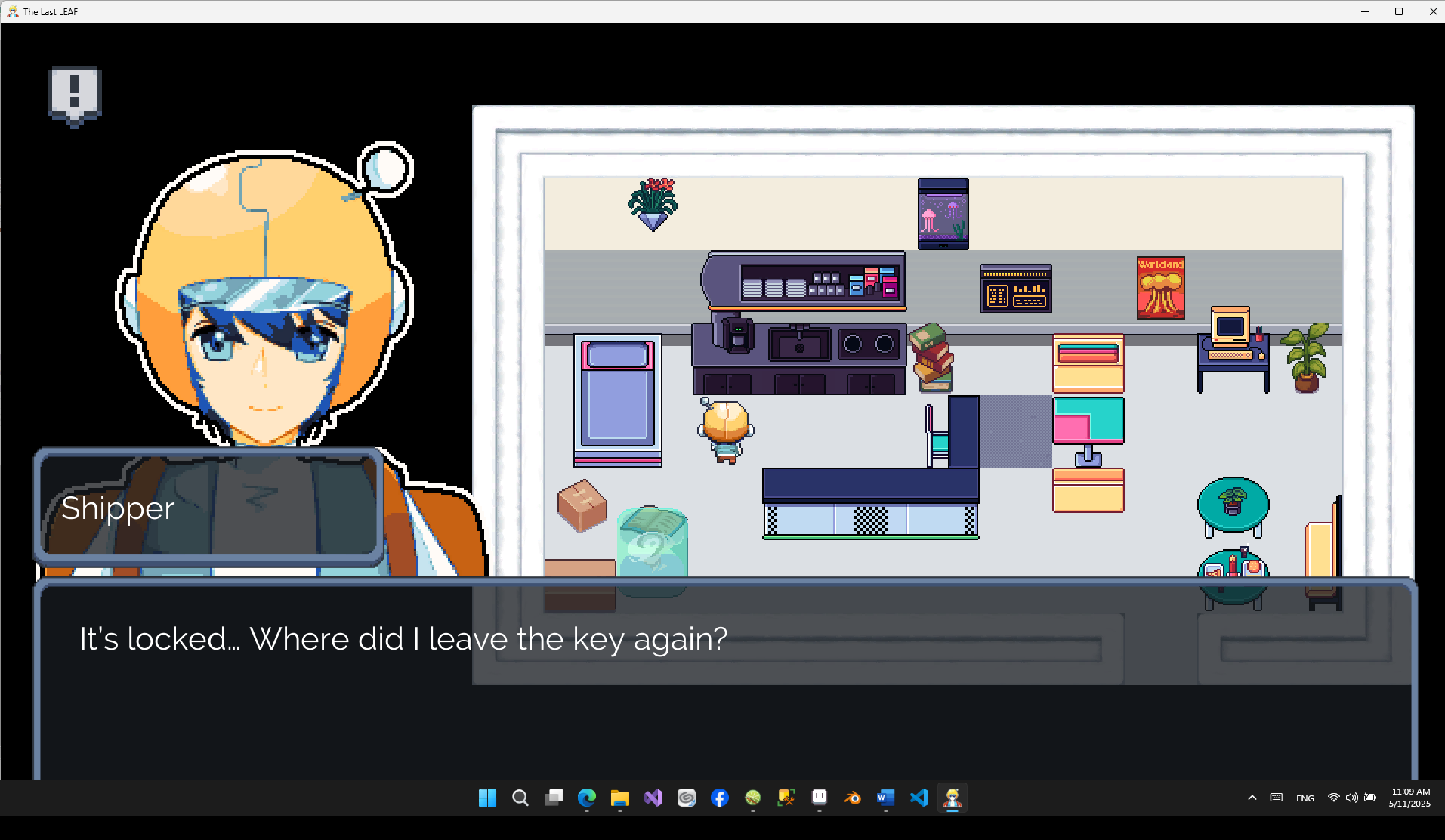This screenshot has height=840, width=1445.
Task: Switch input language via ENG indicator
Action: pyautogui.click(x=1305, y=798)
